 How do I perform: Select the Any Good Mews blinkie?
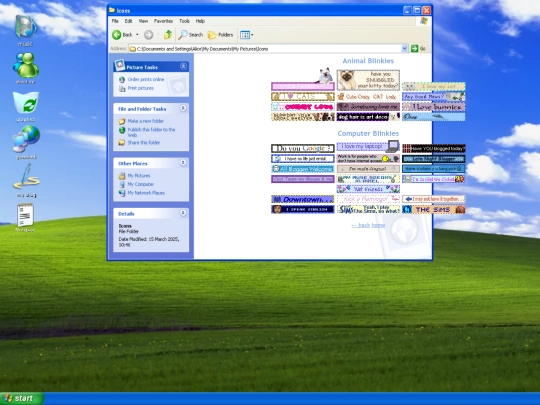tap(434, 96)
